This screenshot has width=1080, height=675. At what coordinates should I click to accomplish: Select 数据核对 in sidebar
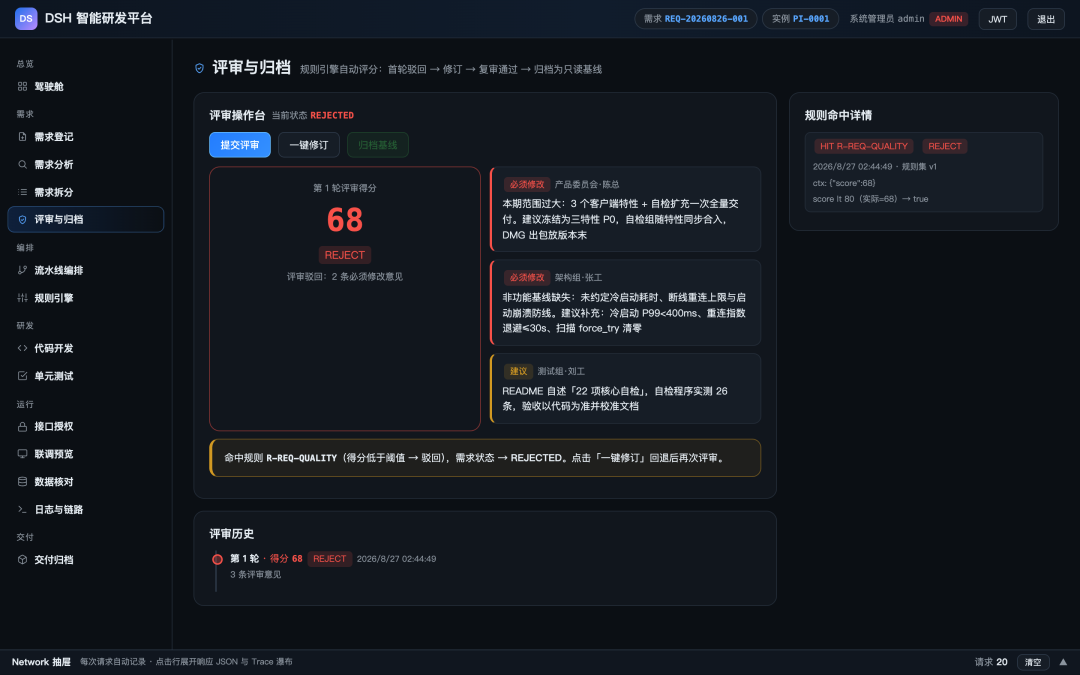[85, 482]
